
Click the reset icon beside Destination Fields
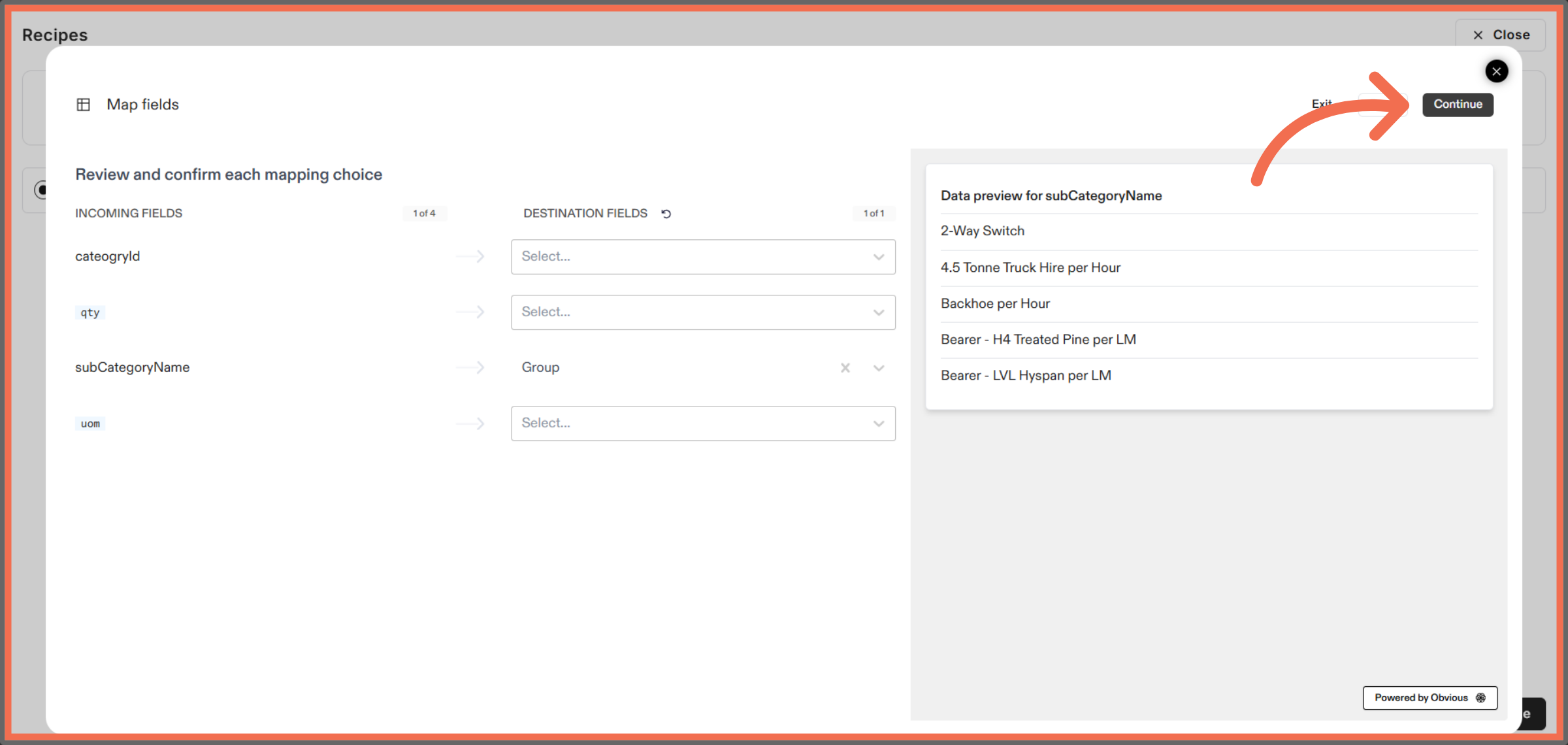666,213
